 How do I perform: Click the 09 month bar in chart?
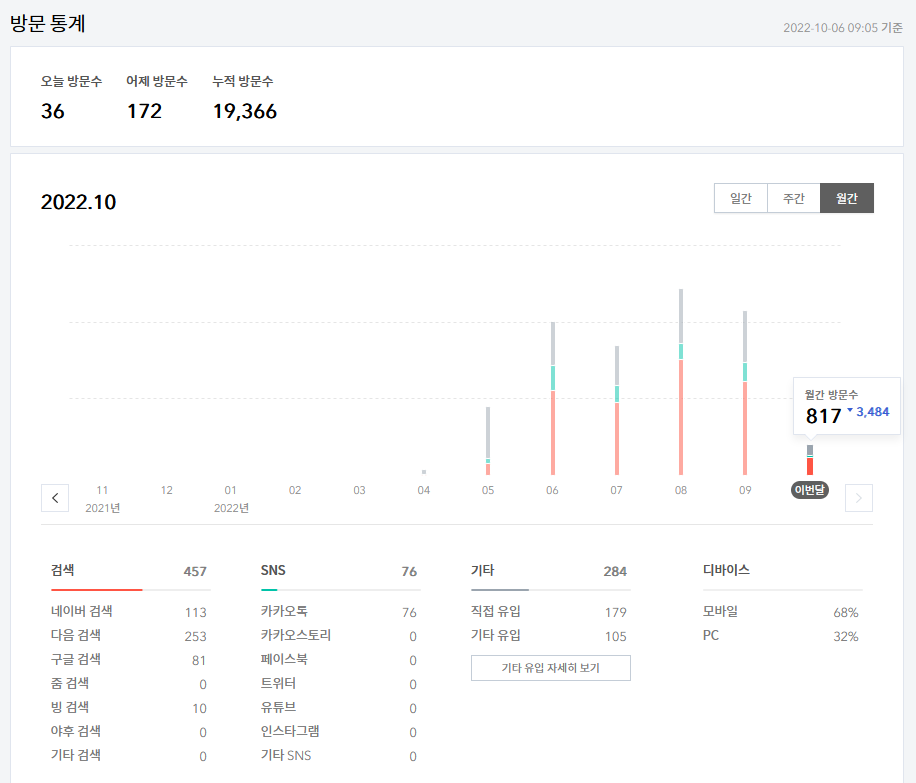click(x=745, y=393)
